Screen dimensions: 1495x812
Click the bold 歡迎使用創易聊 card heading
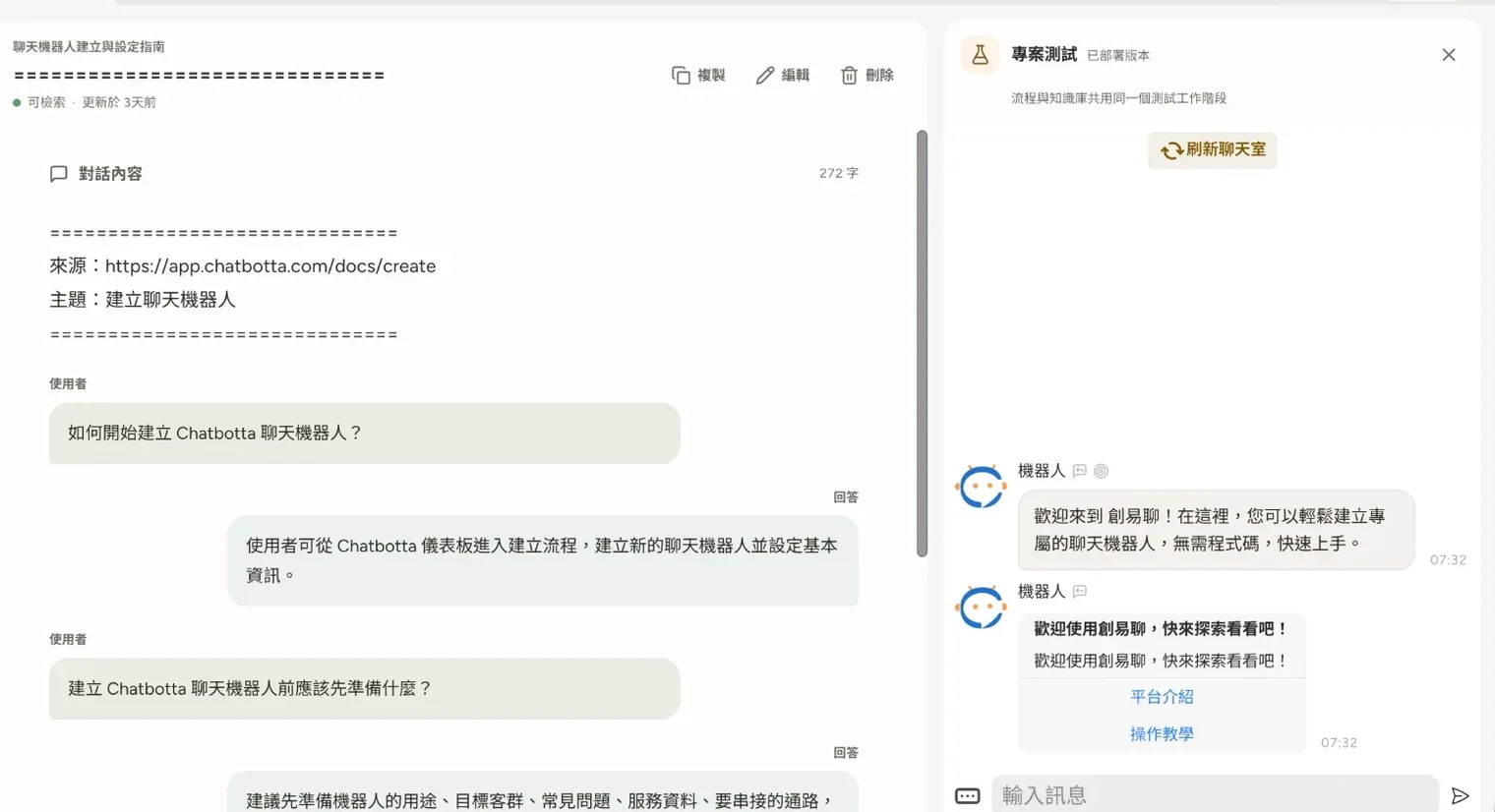pyautogui.click(x=1162, y=629)
